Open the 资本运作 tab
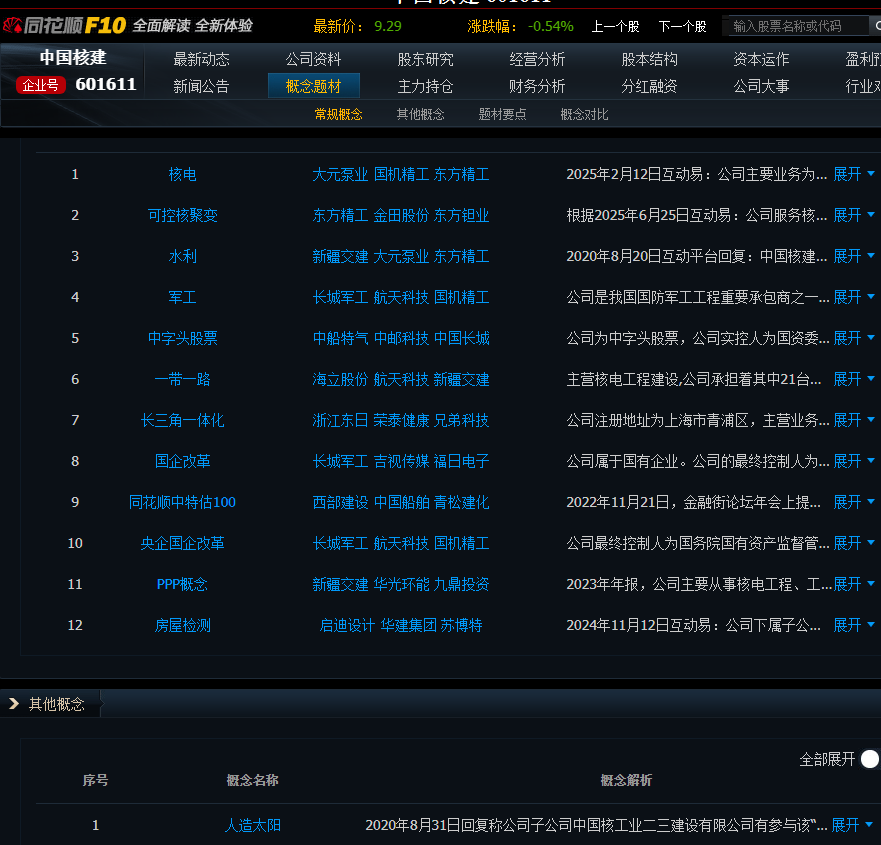881x845 pixels. [x=761, y=59]
